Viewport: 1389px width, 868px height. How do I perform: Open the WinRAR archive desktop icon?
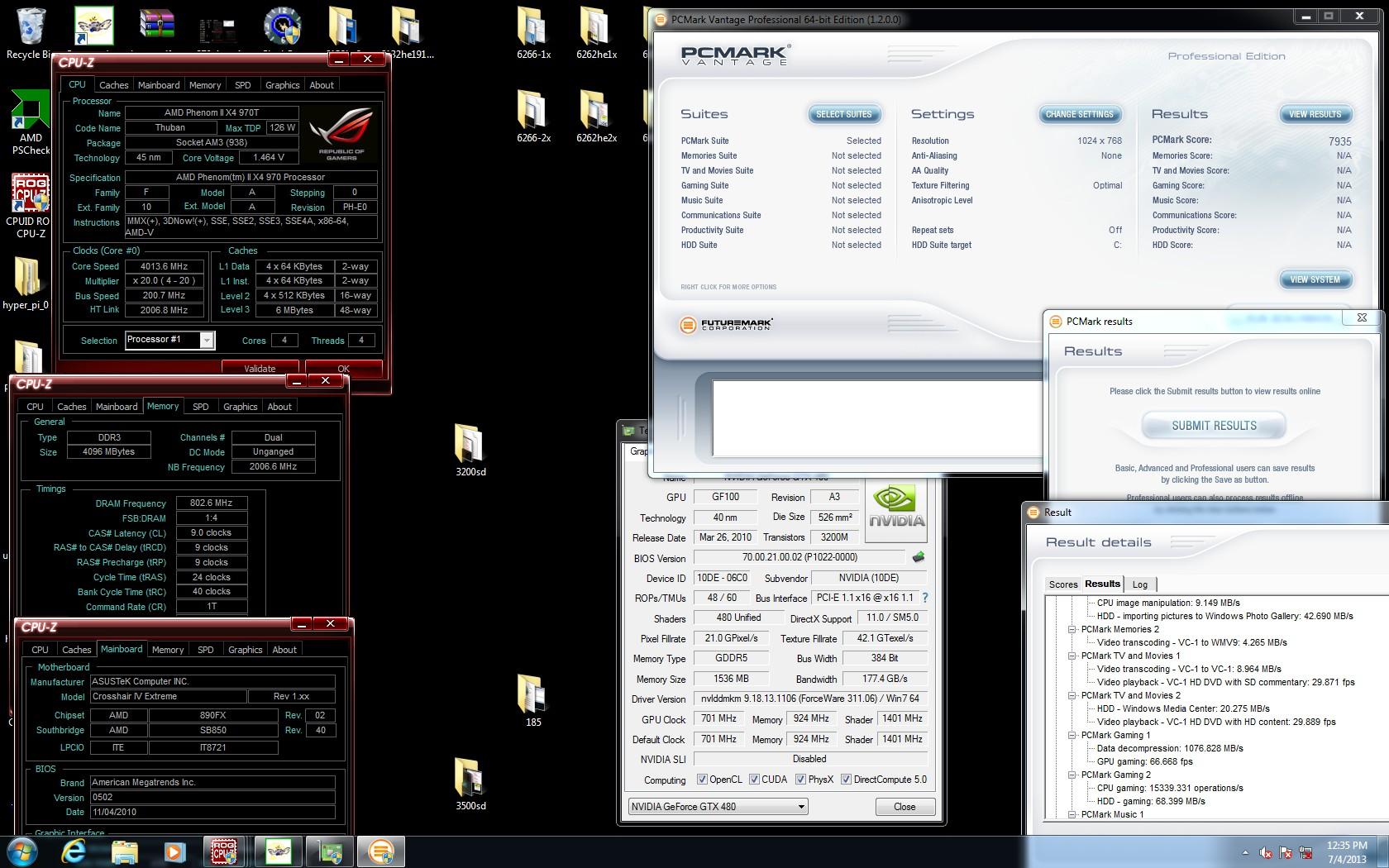click(157, 26)
